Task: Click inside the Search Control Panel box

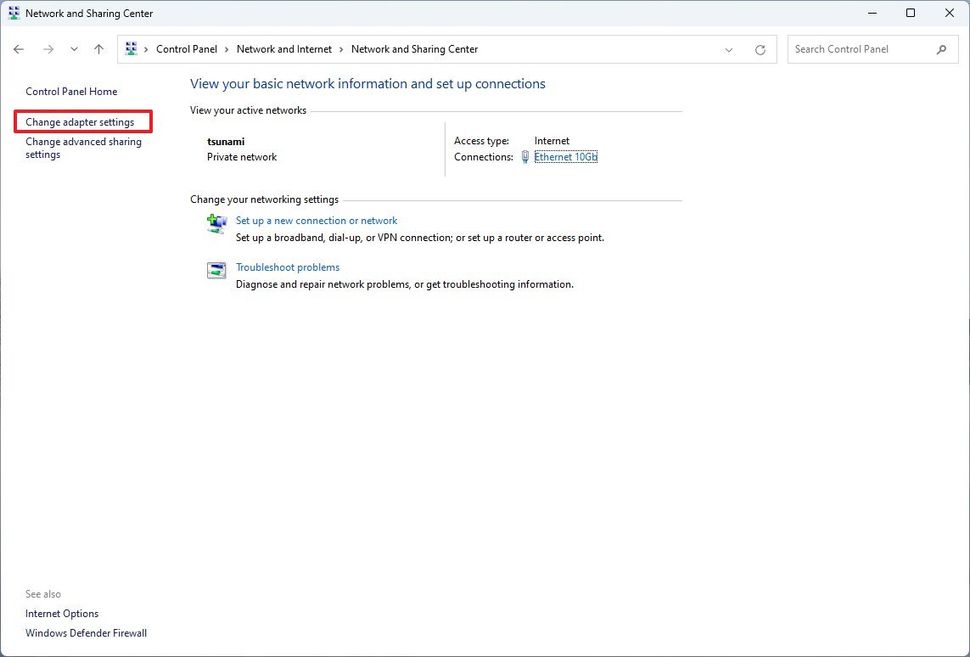Action: [860, 48]
